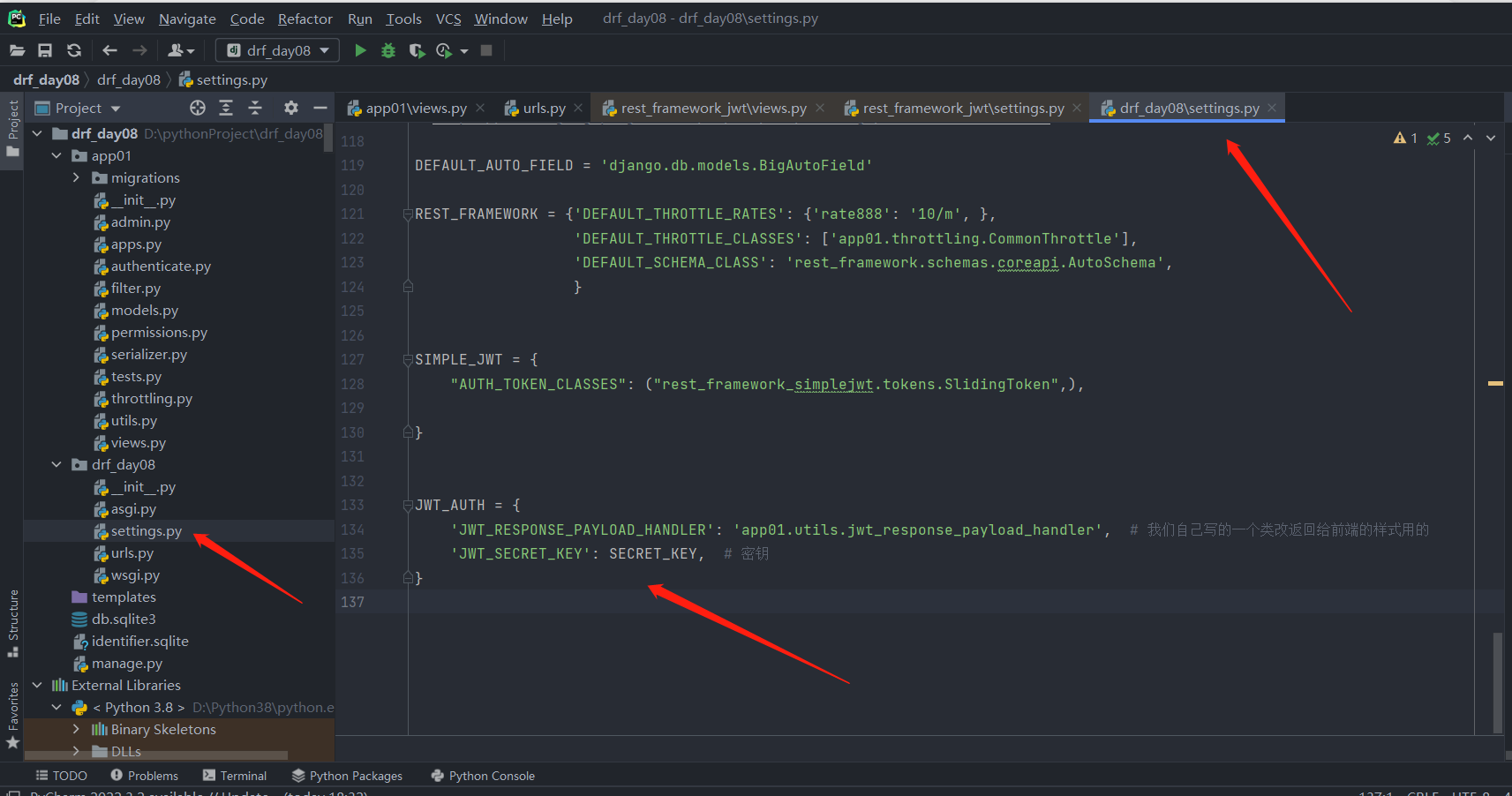Open Project panel settings gear
Image resolution: width=1512 pixels, height=796 pixels.
pos(291,108)
